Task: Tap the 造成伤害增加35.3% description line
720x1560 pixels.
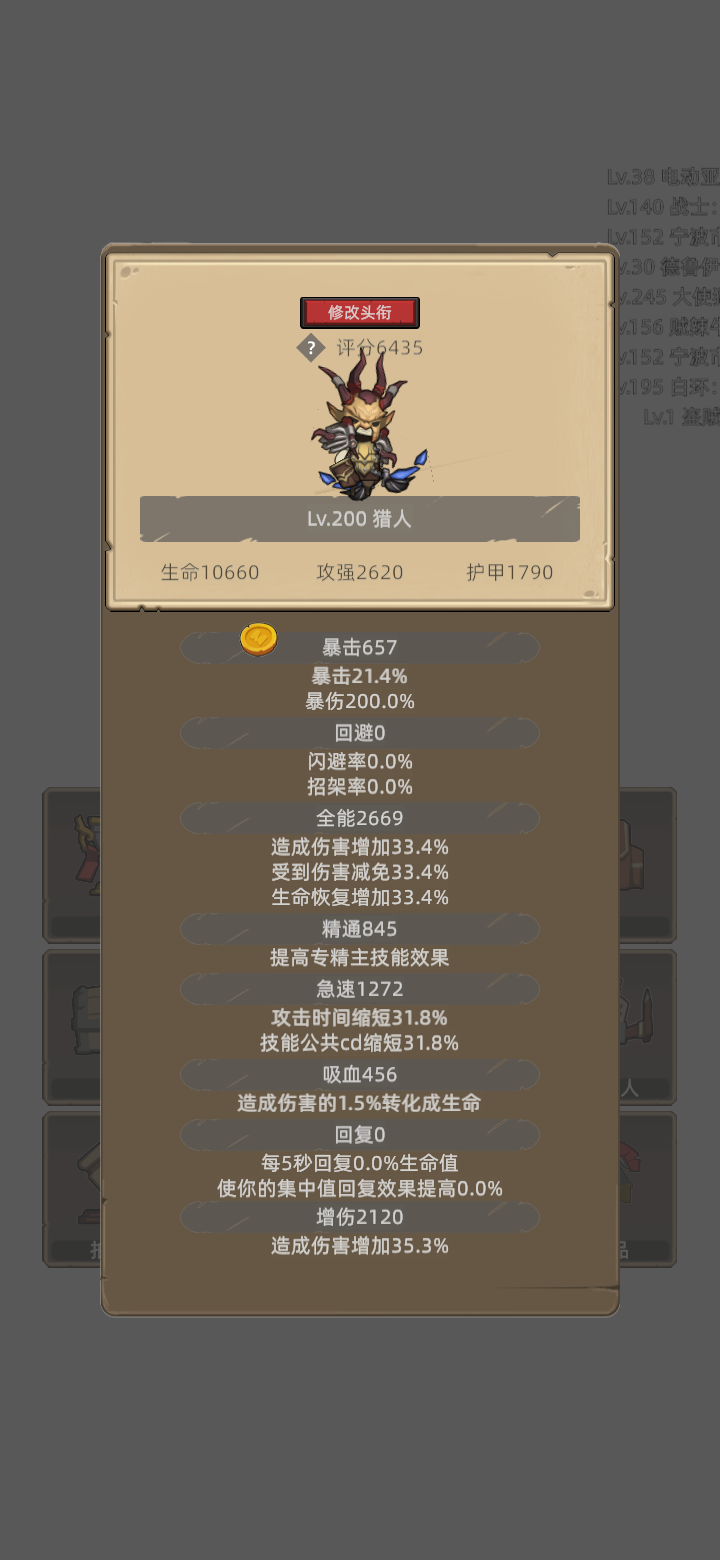Action: click(x=360, y=1246)
